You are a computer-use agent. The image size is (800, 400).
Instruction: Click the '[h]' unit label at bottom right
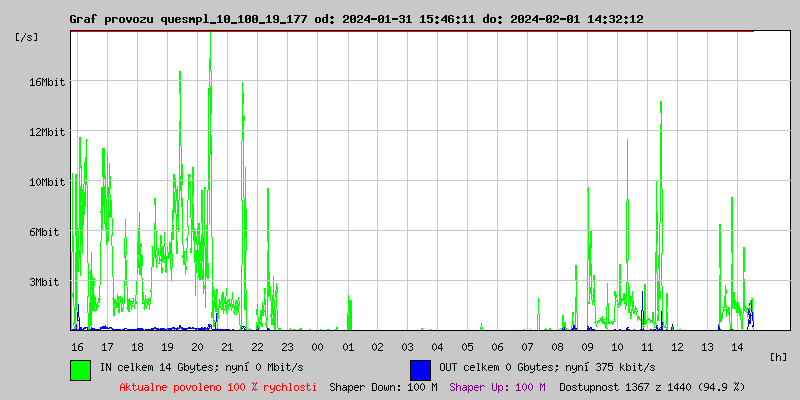pyautogui.click(x=778, y=356)
